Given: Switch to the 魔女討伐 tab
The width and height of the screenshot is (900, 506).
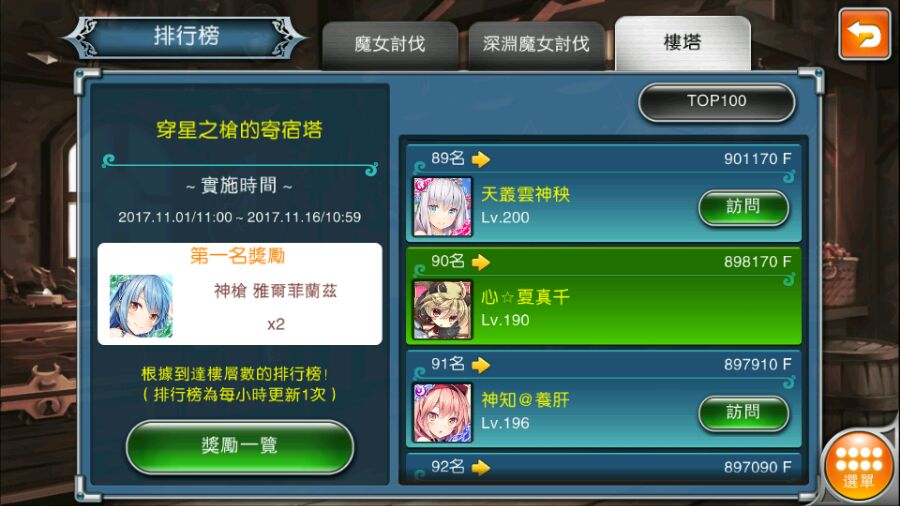Looking at the screenshot, I should [x=390, y=46].
